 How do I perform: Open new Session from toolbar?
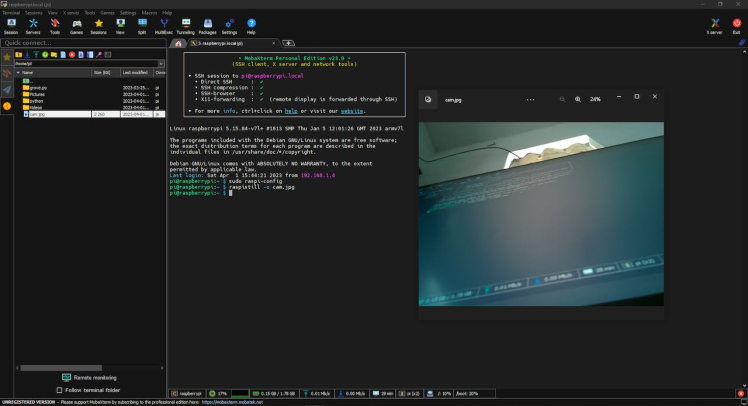point(11,25)
